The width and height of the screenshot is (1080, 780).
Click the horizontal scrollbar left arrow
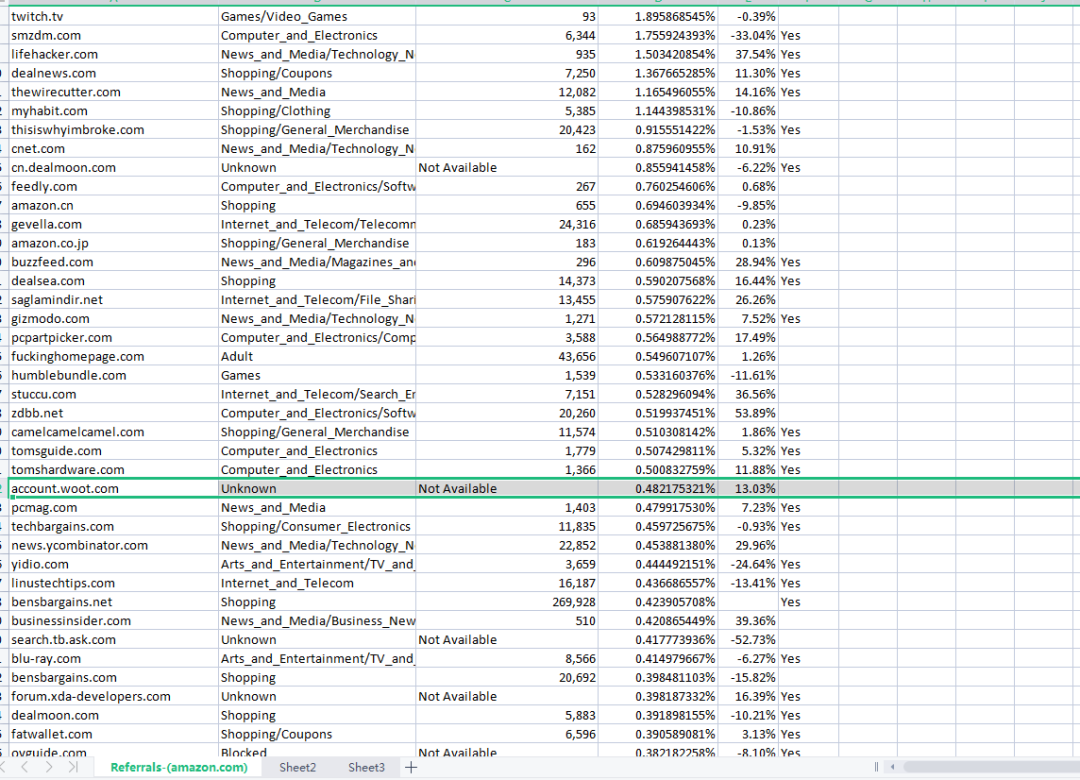[893, 766]
